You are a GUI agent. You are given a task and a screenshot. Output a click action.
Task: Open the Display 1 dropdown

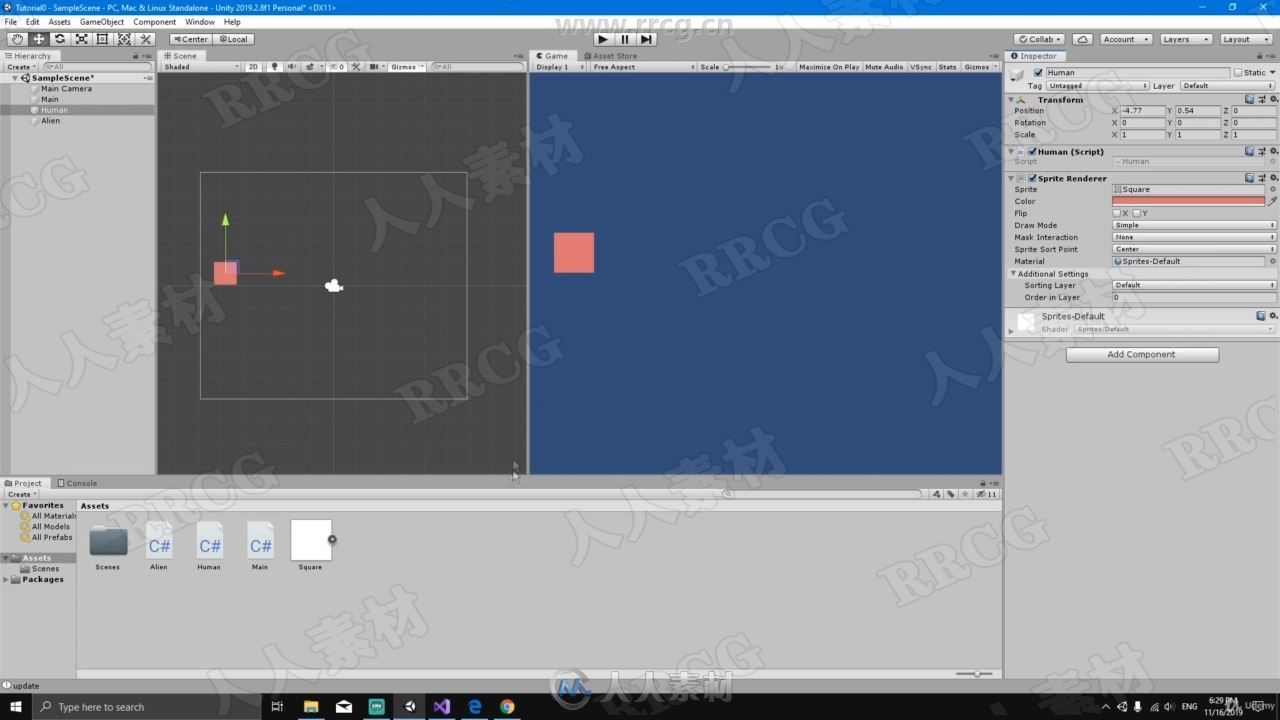click(560, 67)
